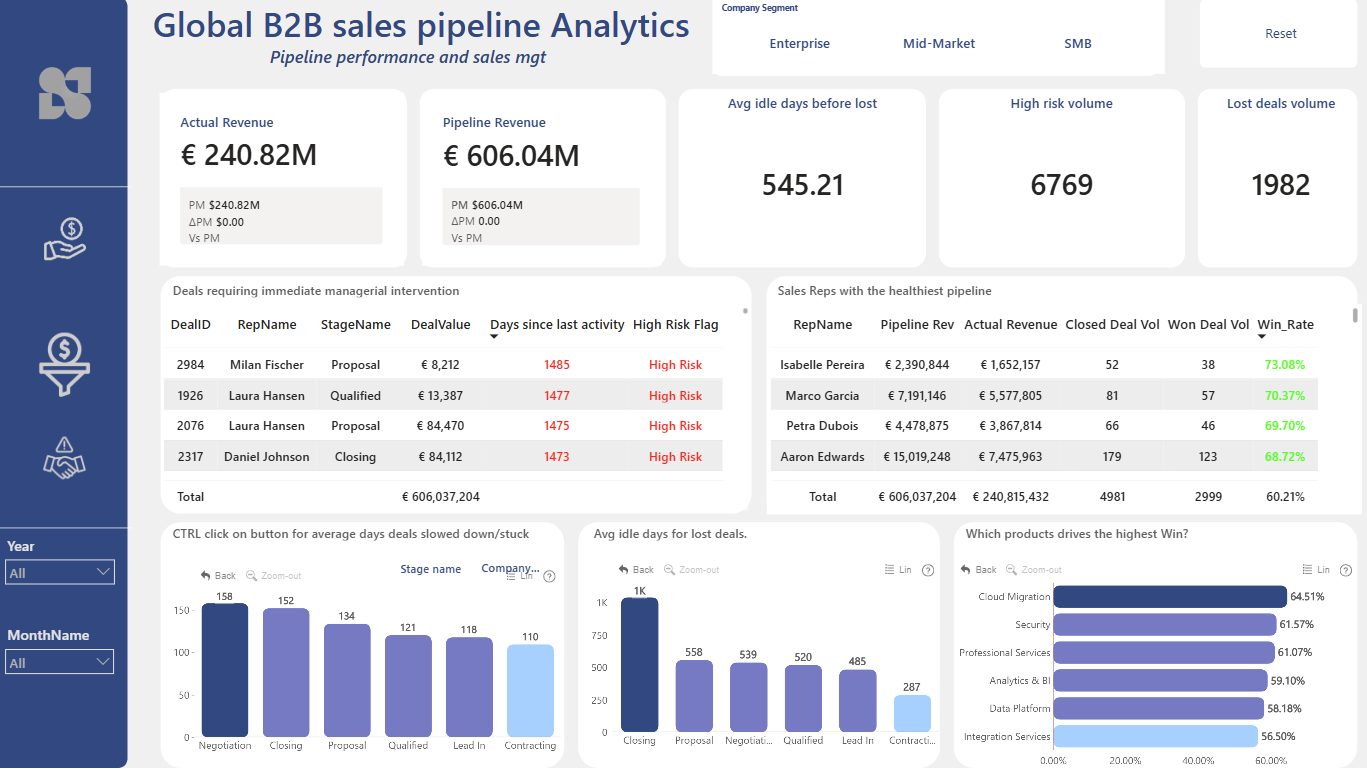Viewport: 1367px width, 769px height.
Task: Click Back arrow in the stuck deals chart
Action: point(218,575)
